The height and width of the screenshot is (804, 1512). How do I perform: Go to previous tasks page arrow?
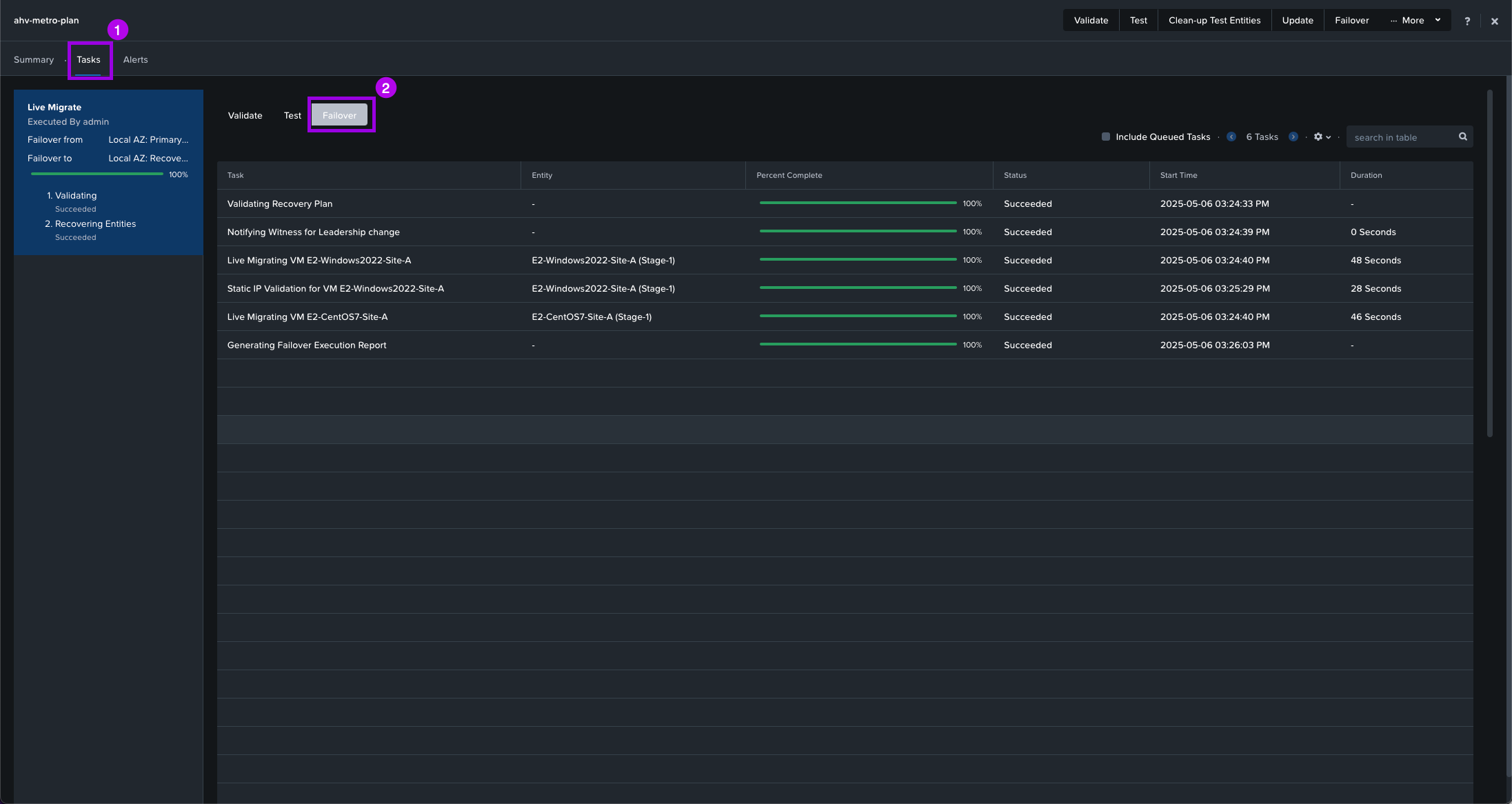point(1231,137)
